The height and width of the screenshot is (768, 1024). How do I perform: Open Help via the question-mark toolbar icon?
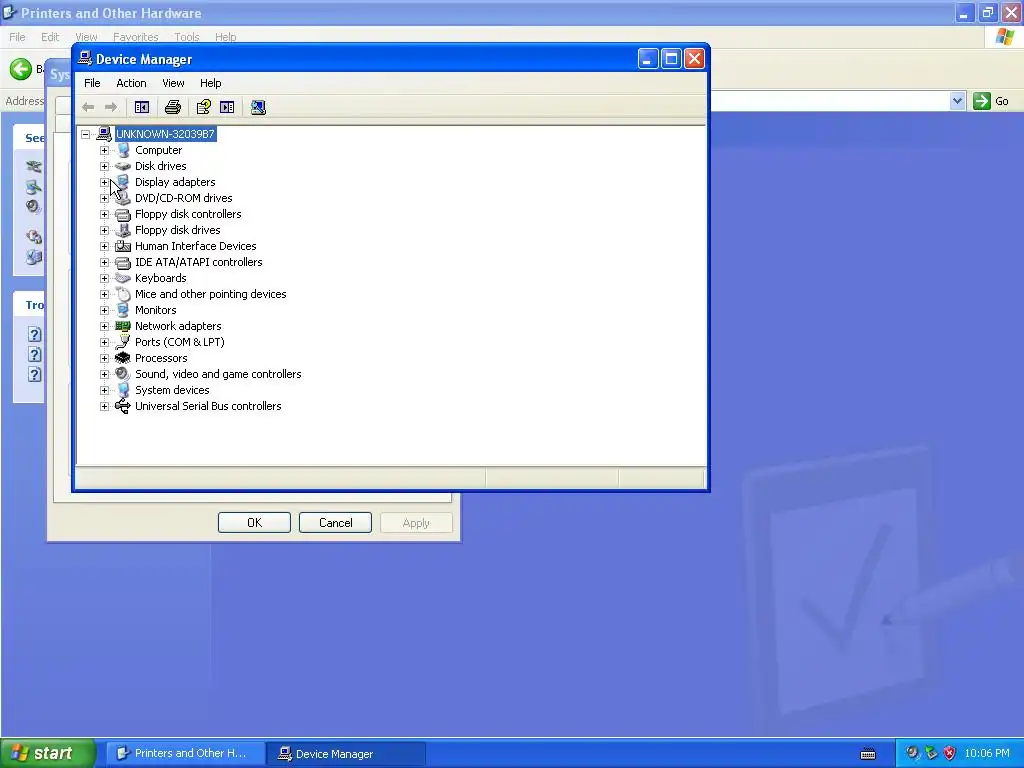(x=204, y=107)
